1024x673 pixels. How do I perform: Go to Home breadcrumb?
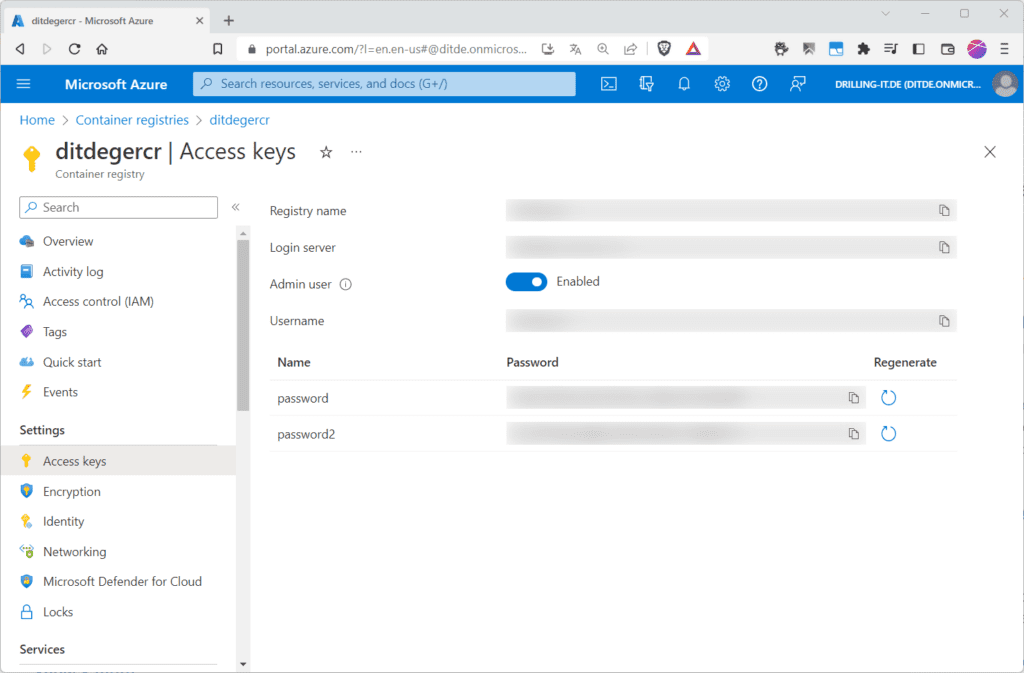coord(37,120)
